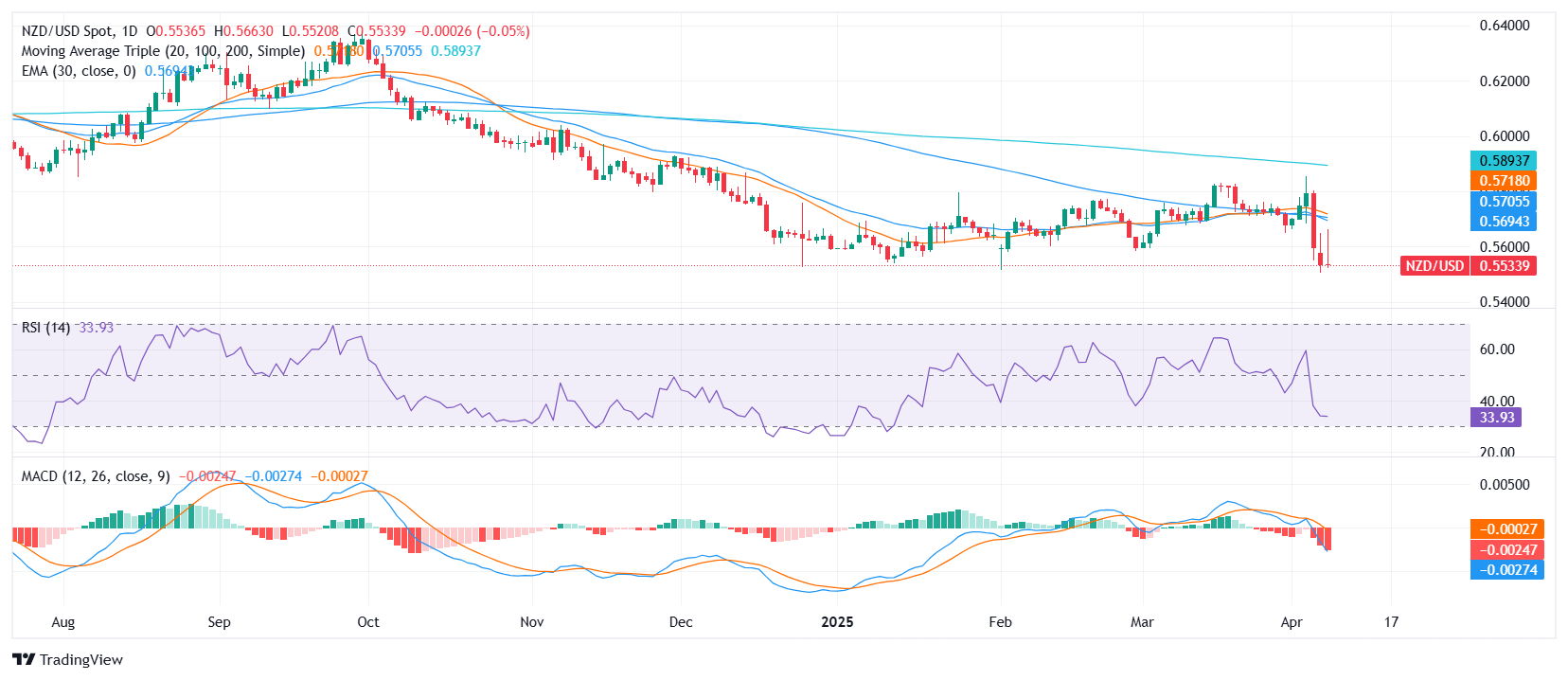Open the Moving Average Triple indicator legend
Image resolution: width=1568 pixels, height=680 pixels.
(x=163, y=51)
